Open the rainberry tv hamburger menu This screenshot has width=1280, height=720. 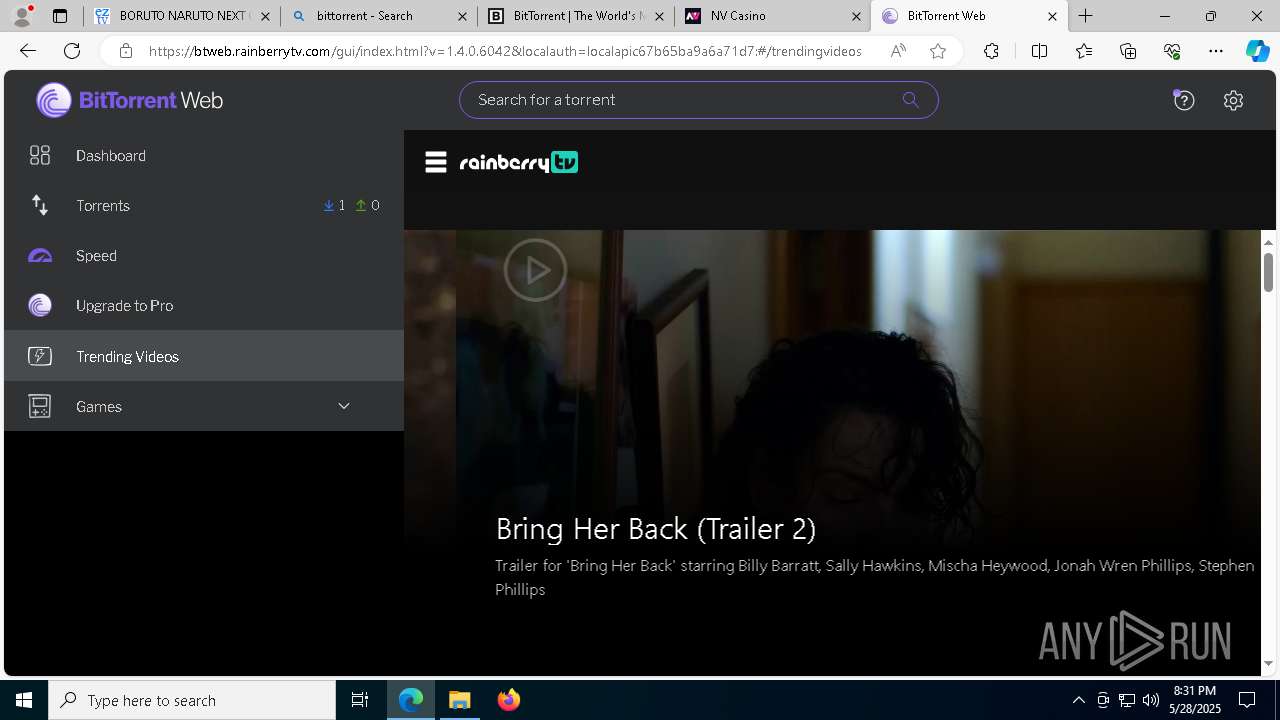tap(436, 162)
